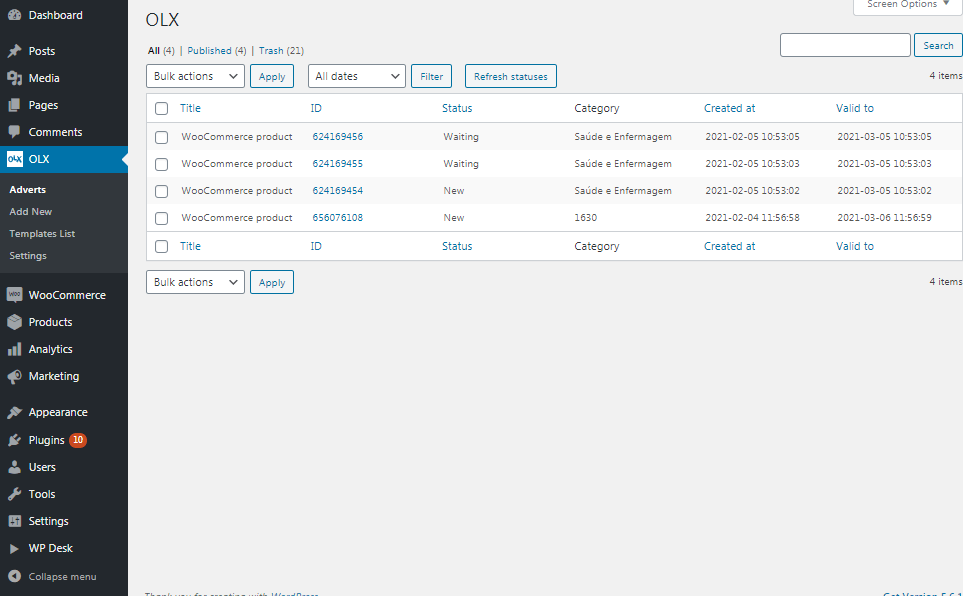Image resolution: width=963 pixels, height=596 pixels.
Task: Click the Analytics bar chart icon
Action: click(14, 349)
